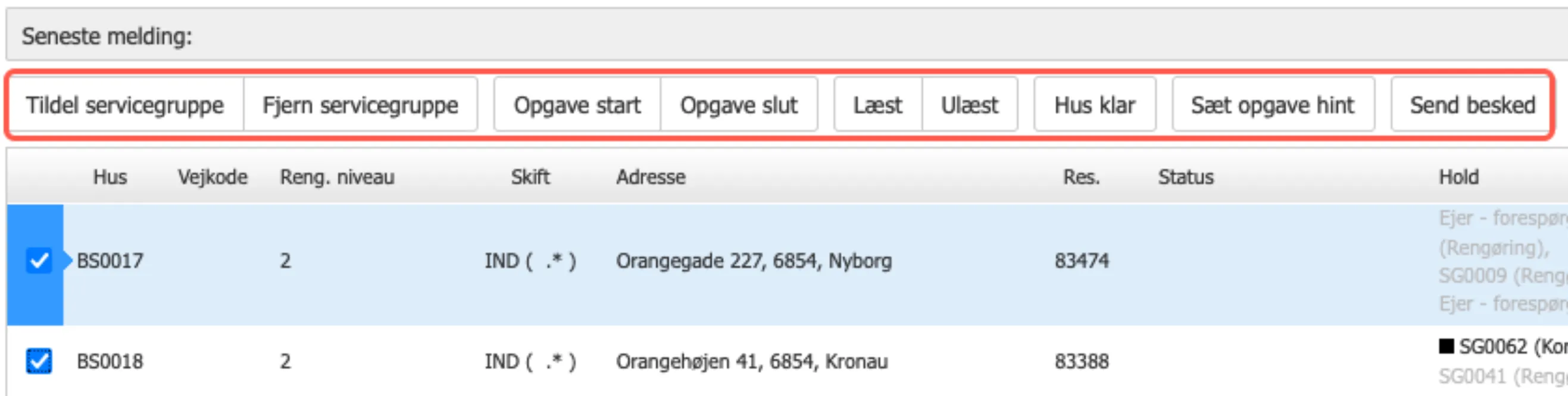This screenshot has width=1568, height=396.
Task: Select the Orangehøjen 41 address cell
Action: click(751, 362)
